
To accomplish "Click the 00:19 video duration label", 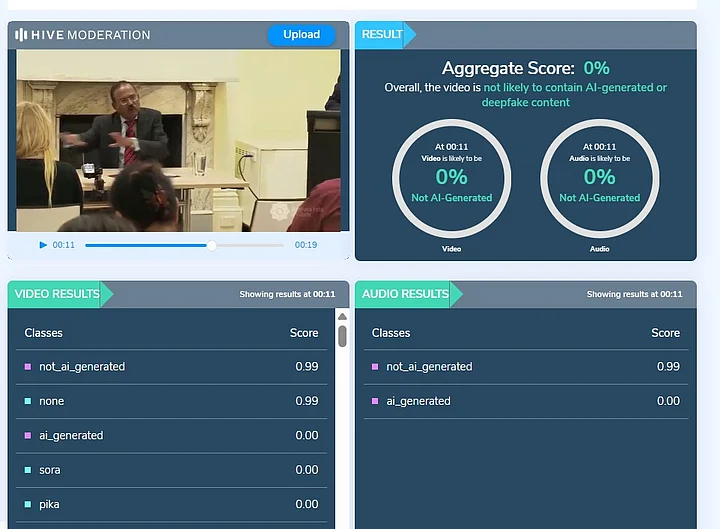I will pyautogui.click(x=305, y=245).
